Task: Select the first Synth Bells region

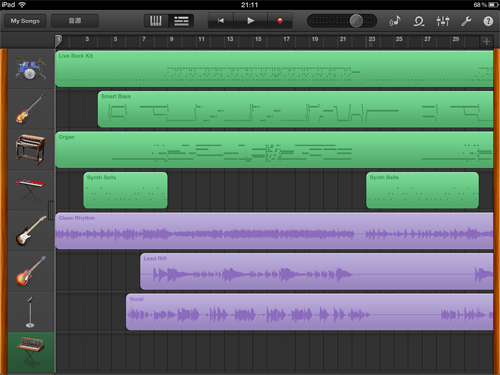Action: 125,190
